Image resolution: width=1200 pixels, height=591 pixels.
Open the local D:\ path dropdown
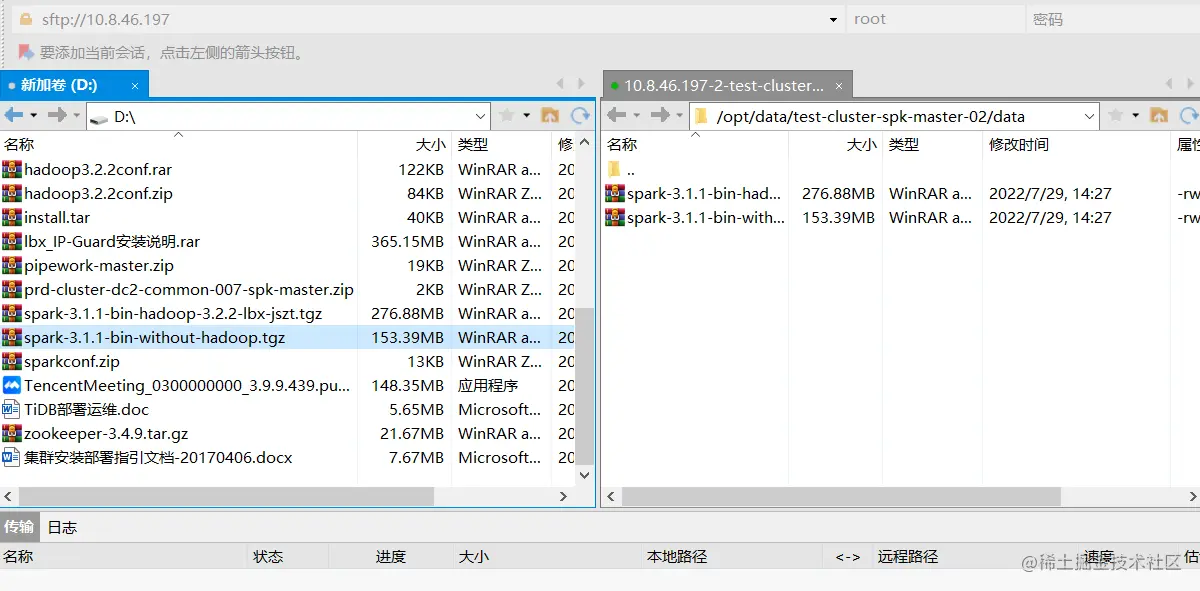point(480,117)
